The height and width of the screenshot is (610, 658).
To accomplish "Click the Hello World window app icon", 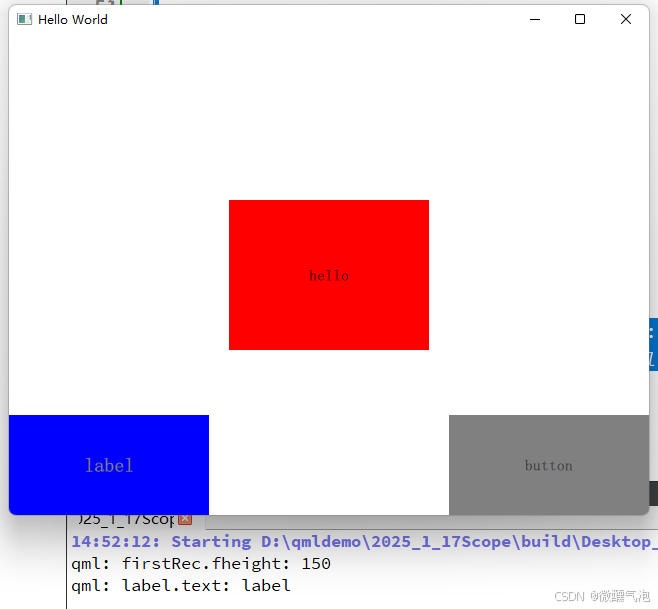I will pyautogui.click(x=24, y=19).
